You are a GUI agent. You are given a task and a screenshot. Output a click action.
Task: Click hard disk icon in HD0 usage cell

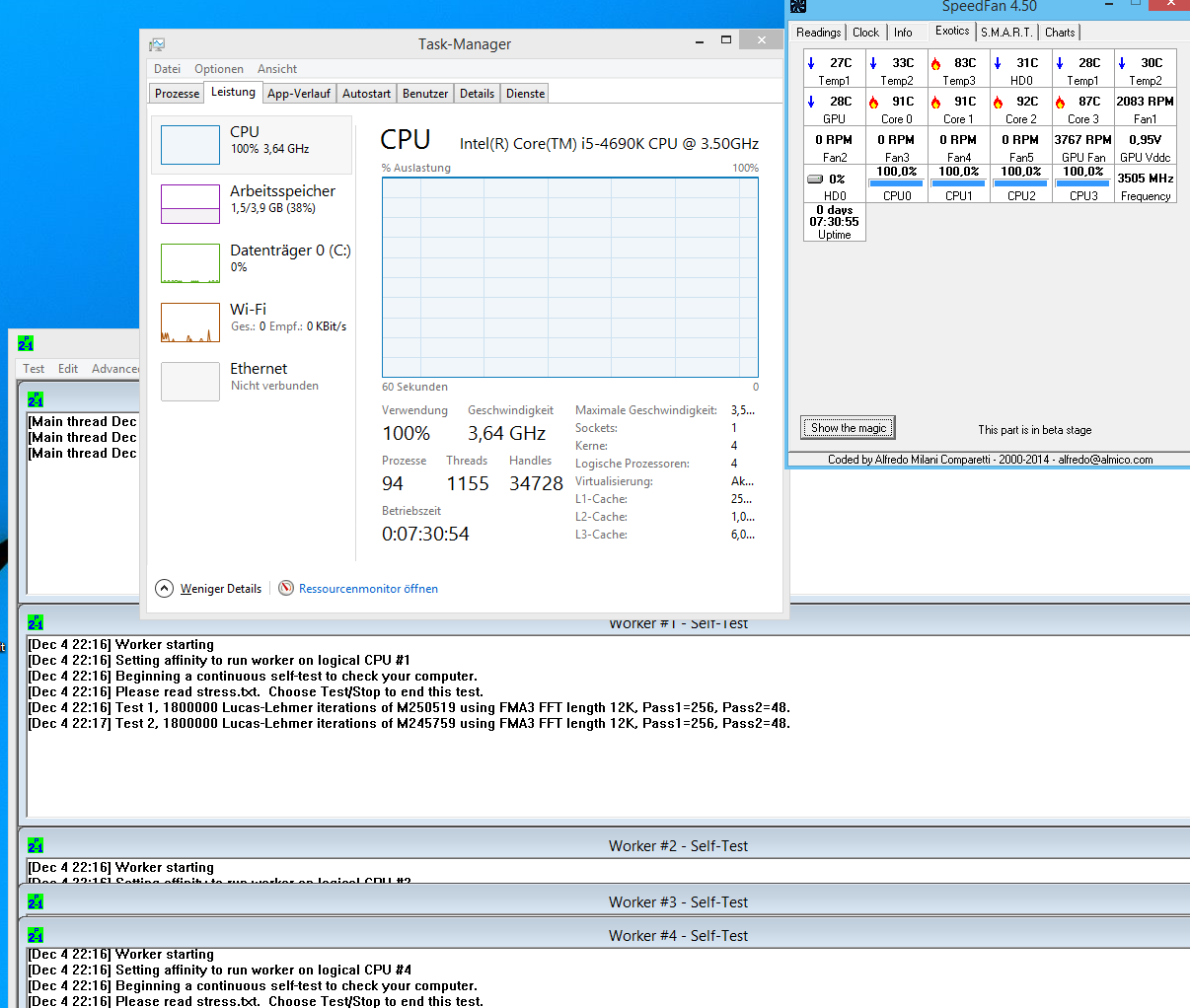[x=815, y=180]
